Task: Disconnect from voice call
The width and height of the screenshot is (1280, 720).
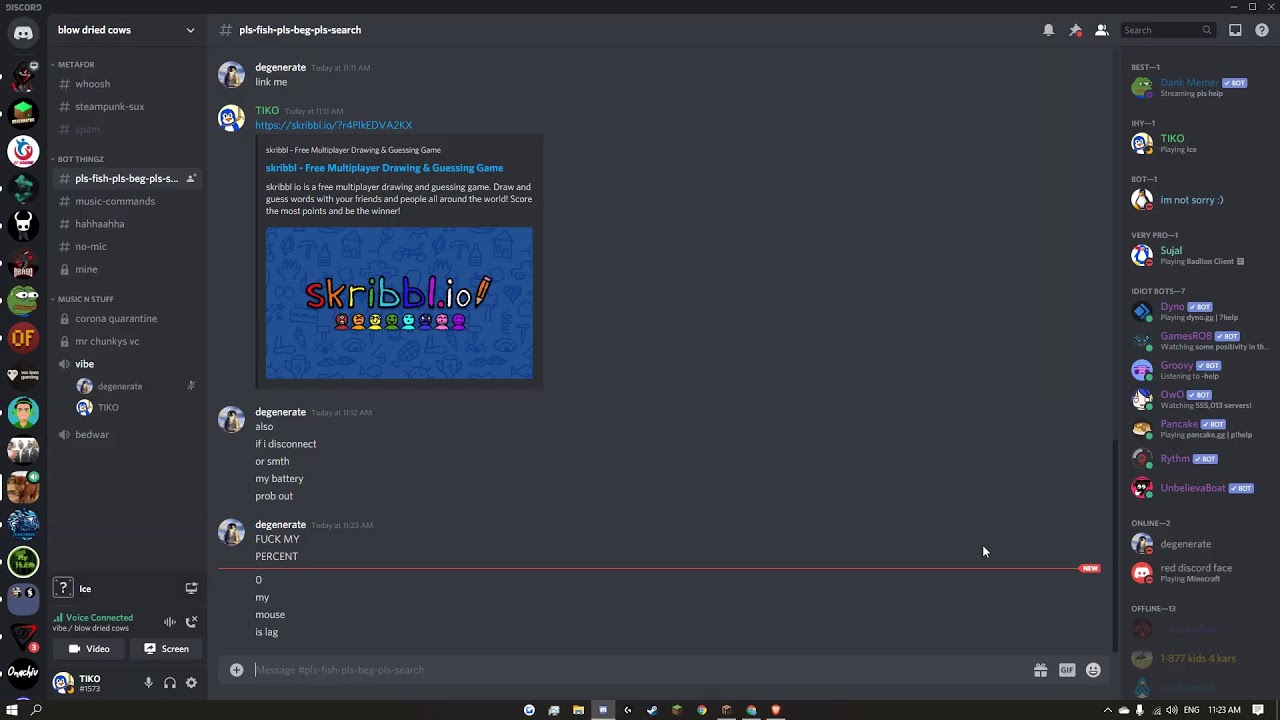Action: coord(191,622)
